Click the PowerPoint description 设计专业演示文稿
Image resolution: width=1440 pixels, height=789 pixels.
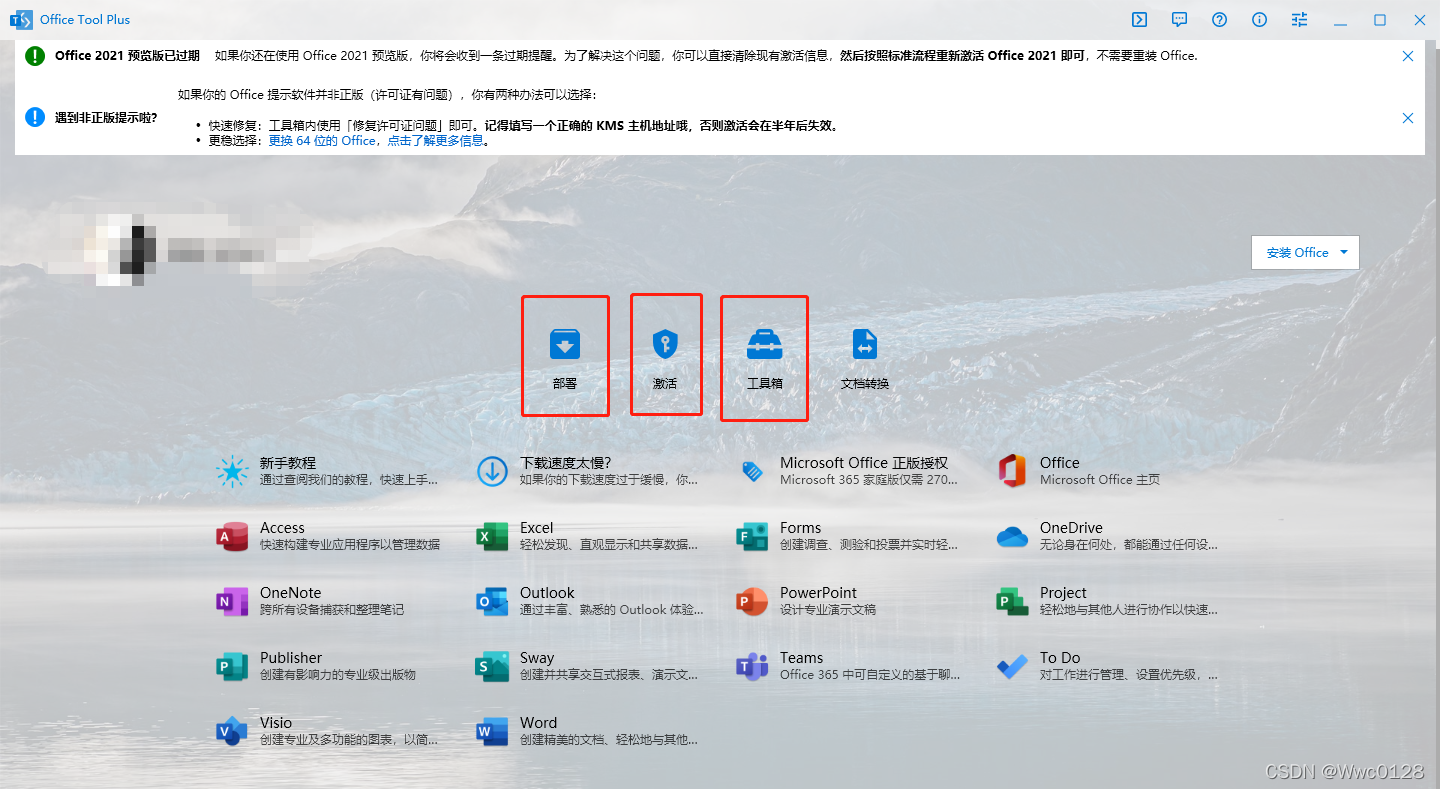[828, 609]
